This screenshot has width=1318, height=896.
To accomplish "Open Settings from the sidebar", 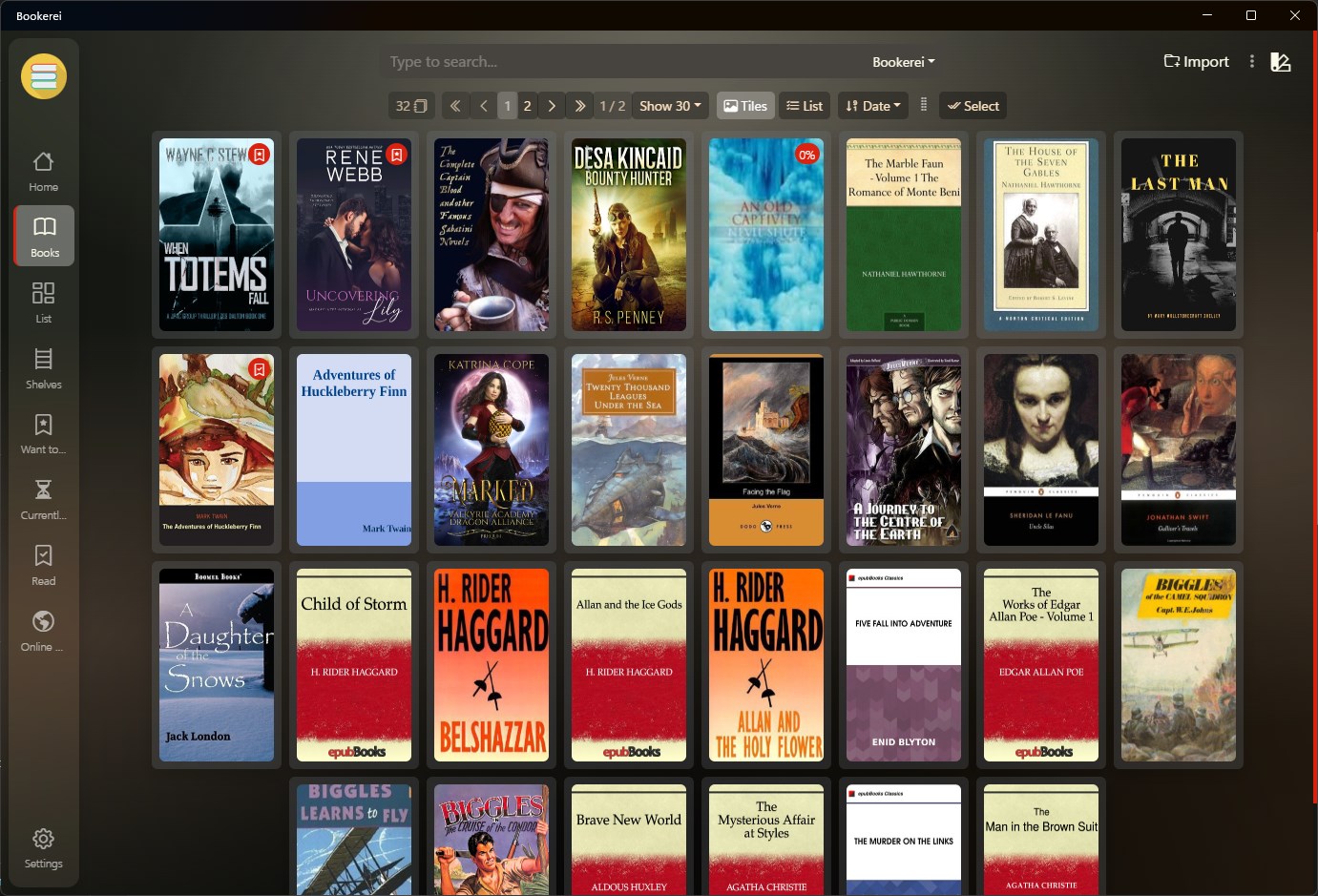I will pos(44,847).
